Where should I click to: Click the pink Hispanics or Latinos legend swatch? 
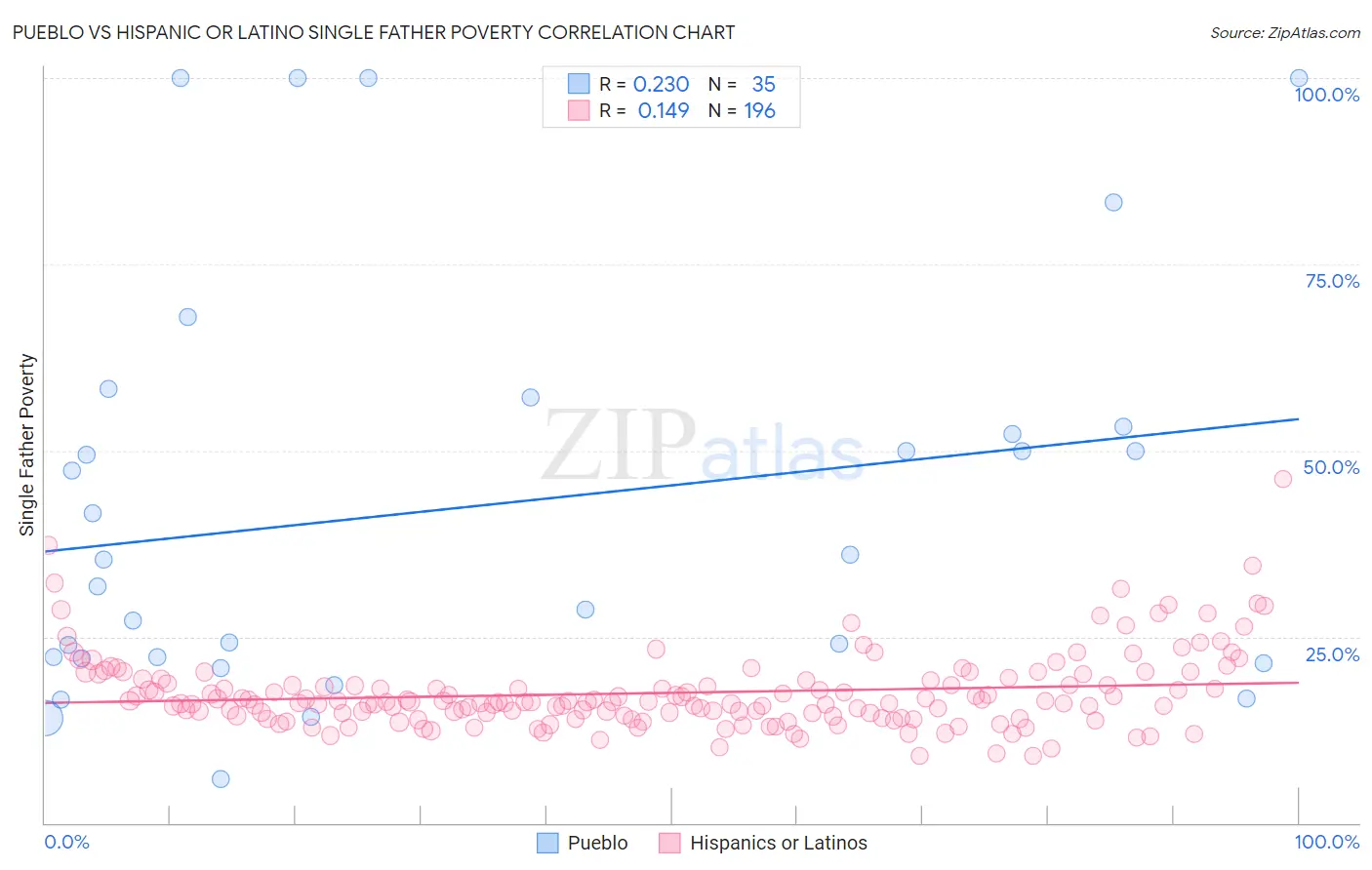(669, 843)
